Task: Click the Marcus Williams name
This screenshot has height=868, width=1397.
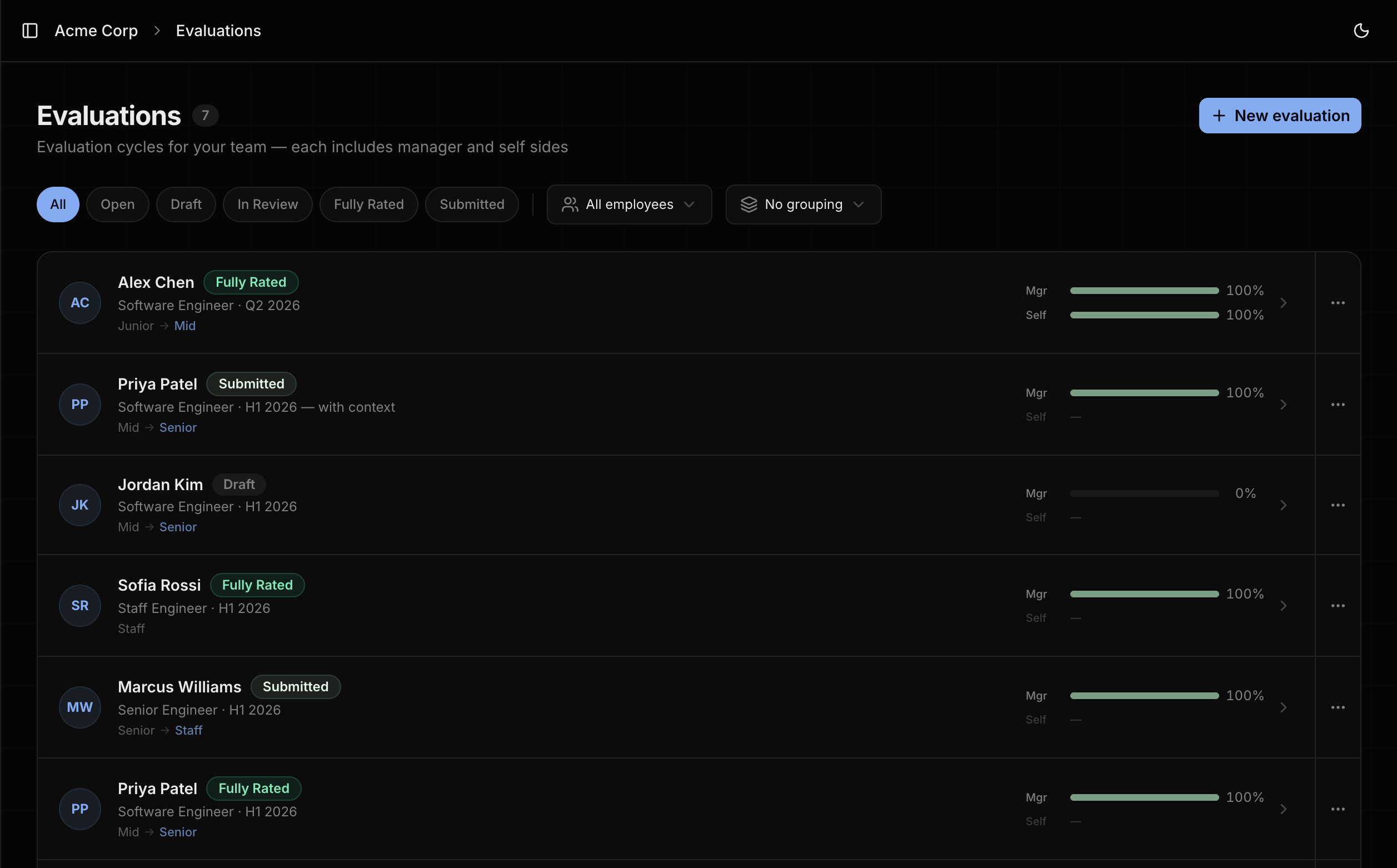Action: point(179,686)
